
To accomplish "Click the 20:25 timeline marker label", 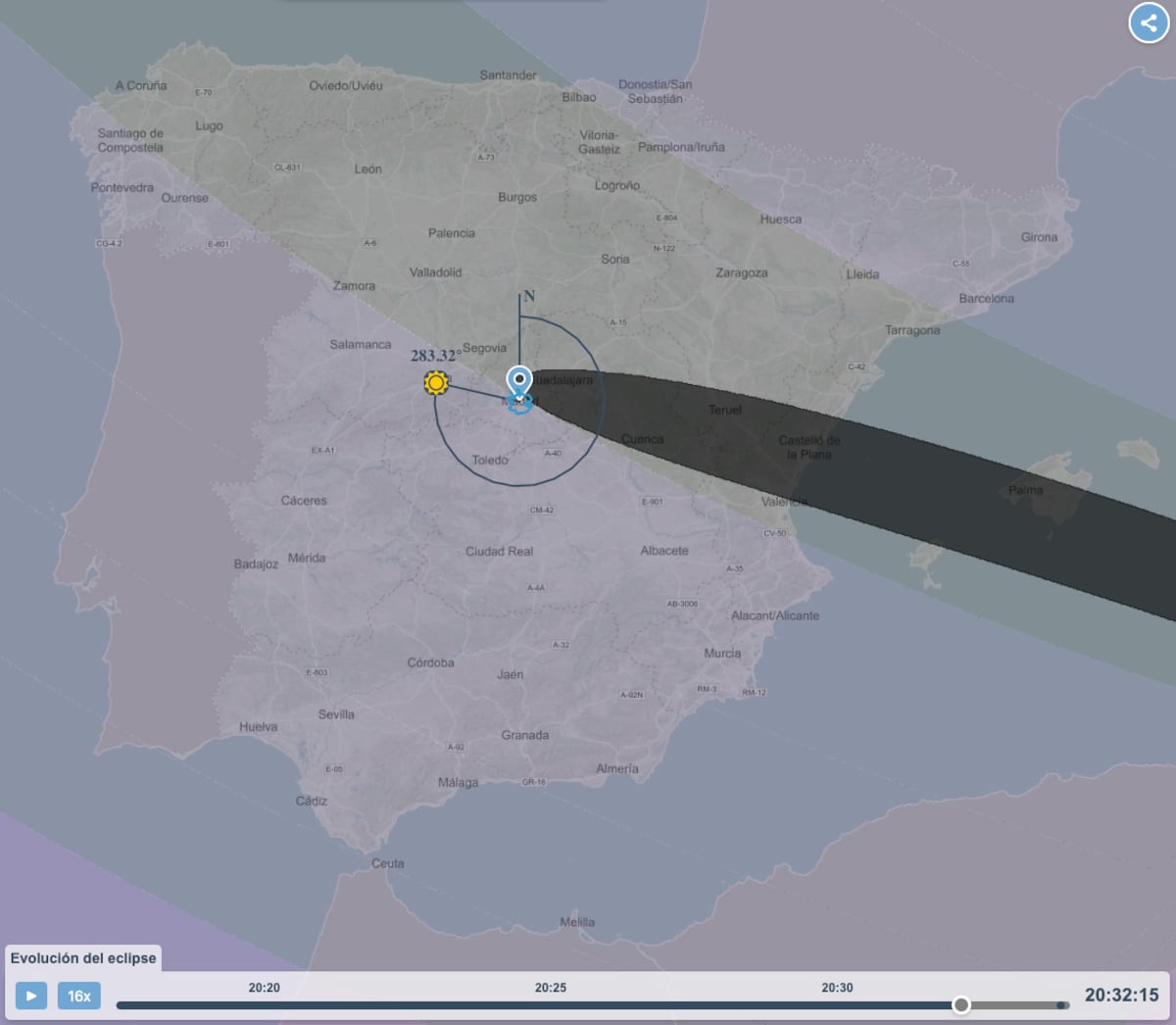I will tap(551, 988).
